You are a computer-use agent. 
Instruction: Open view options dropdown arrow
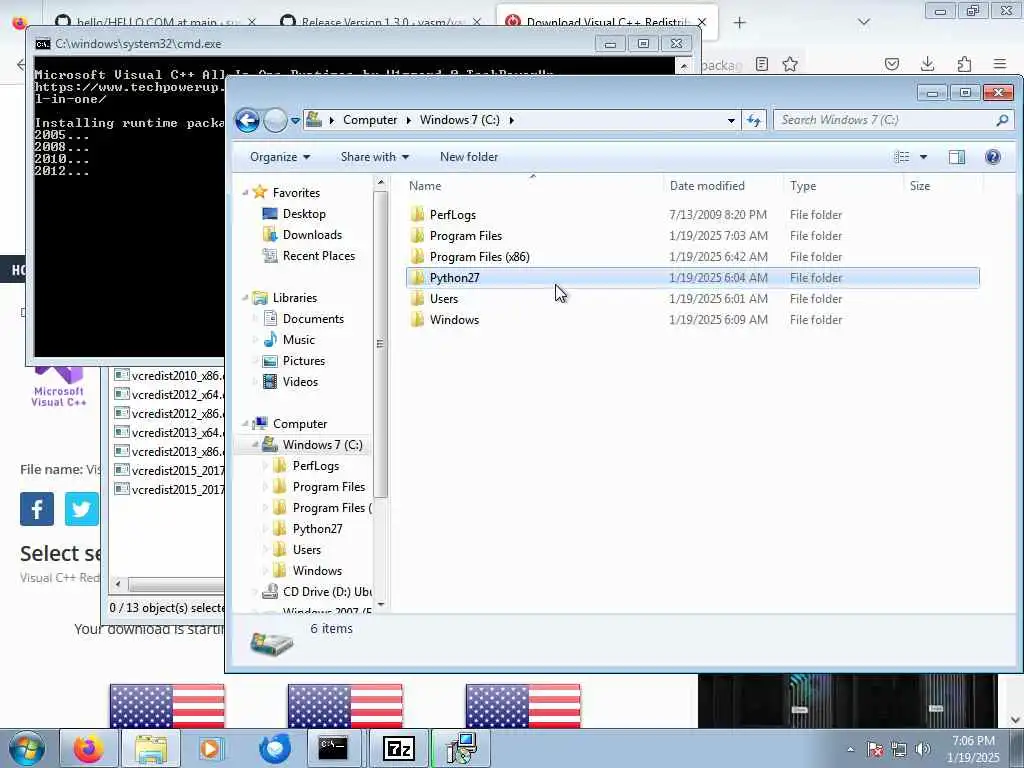click(x=923, y=157)
